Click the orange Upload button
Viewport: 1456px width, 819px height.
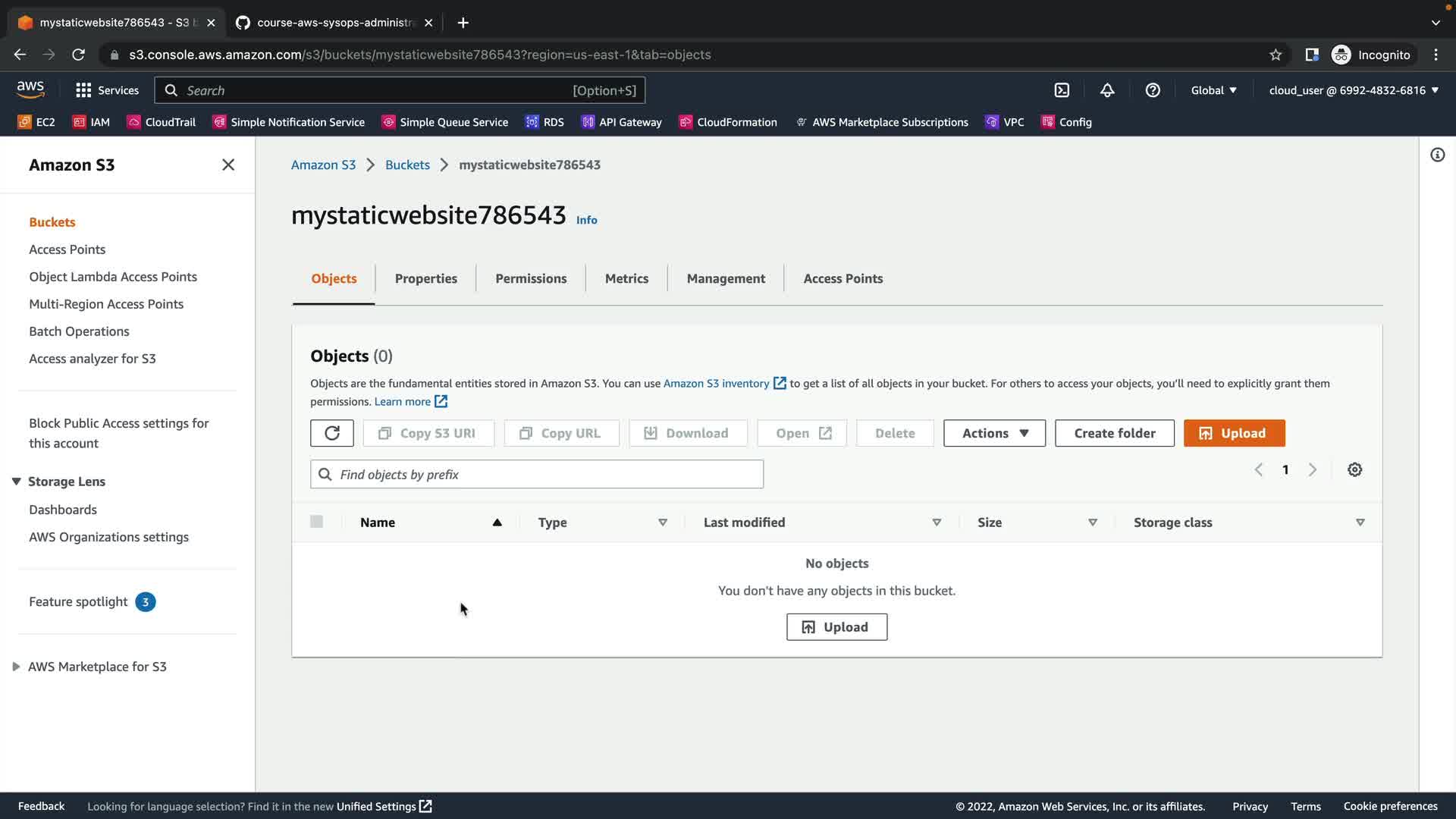pos(1234,433)
